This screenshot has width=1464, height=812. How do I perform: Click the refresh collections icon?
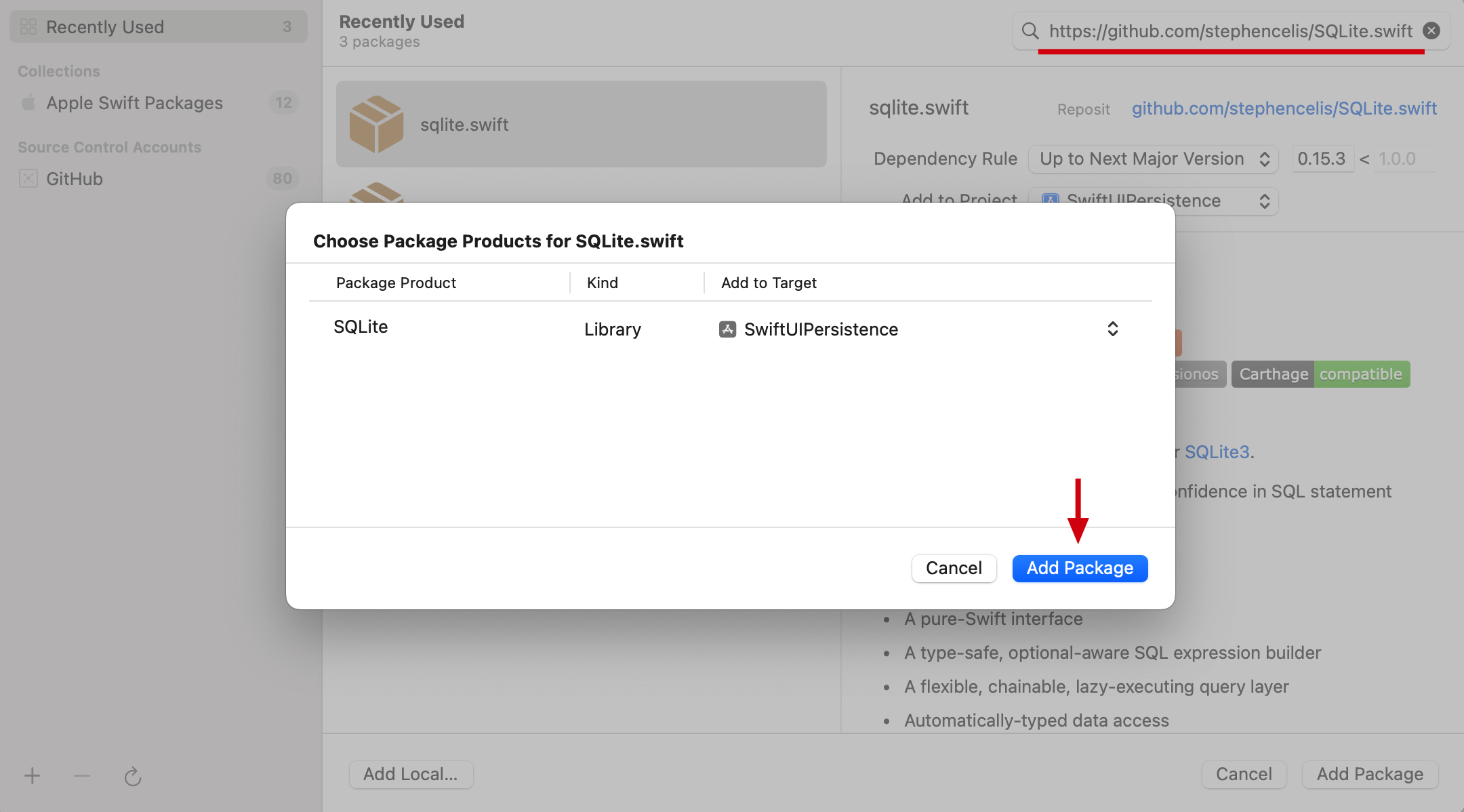[x=133, y=776]
